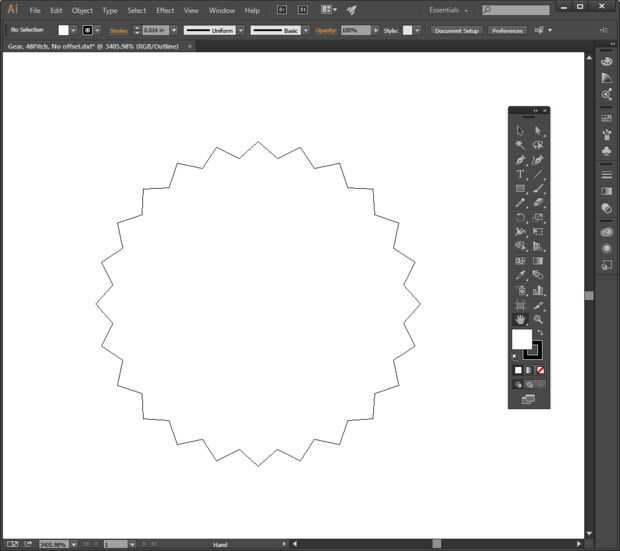Screen dimensions: 620x551
Task: Select the Hand tool
Action: [520, 319]
